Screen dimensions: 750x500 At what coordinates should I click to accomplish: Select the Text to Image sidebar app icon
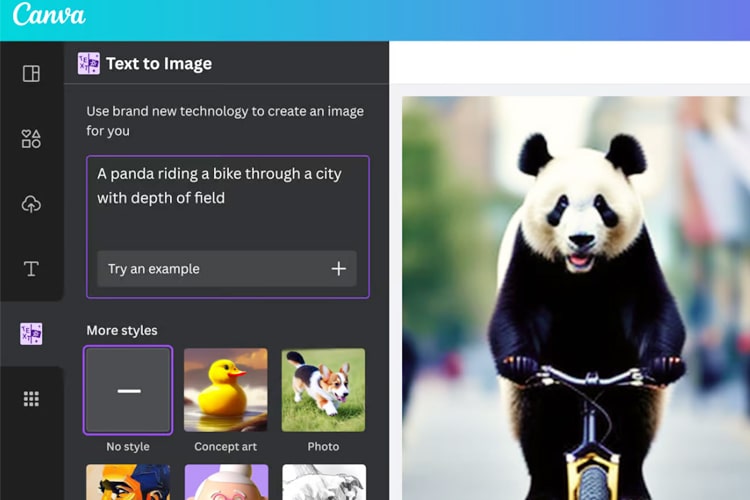click(31, 334)
